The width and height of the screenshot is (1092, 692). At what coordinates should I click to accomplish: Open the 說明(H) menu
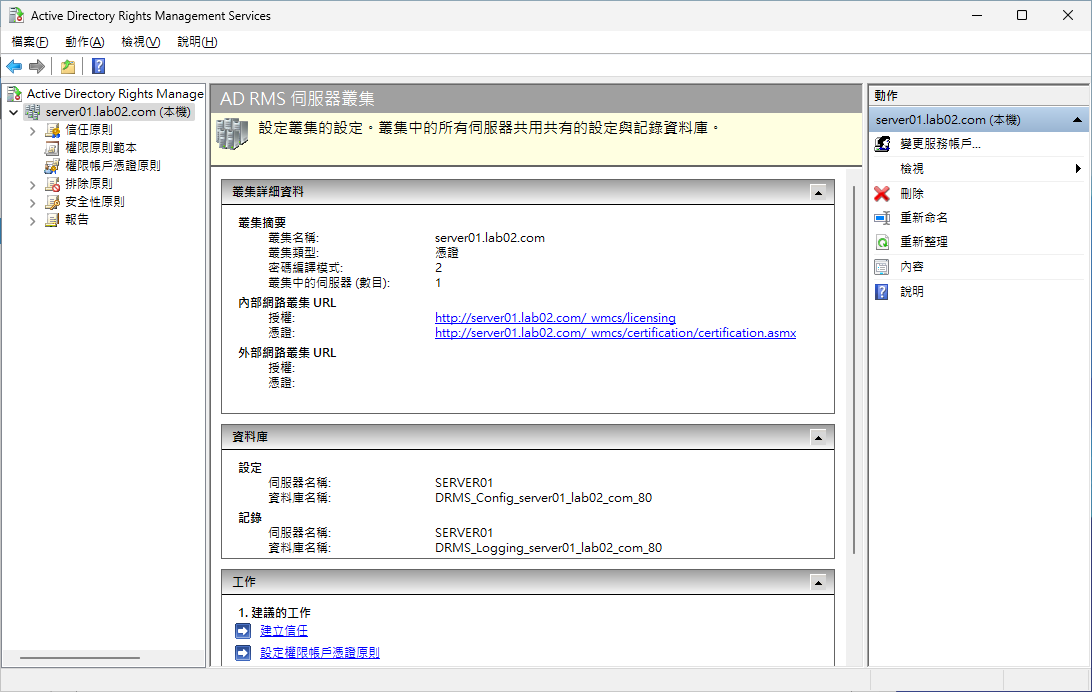[197, 42]
